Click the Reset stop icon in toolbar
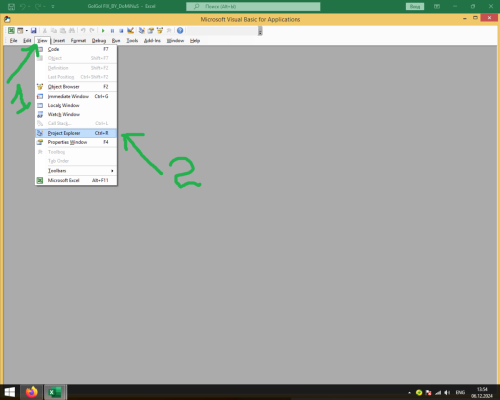Image resolution: width=500 pixels, height=400 pixels. 121,31
